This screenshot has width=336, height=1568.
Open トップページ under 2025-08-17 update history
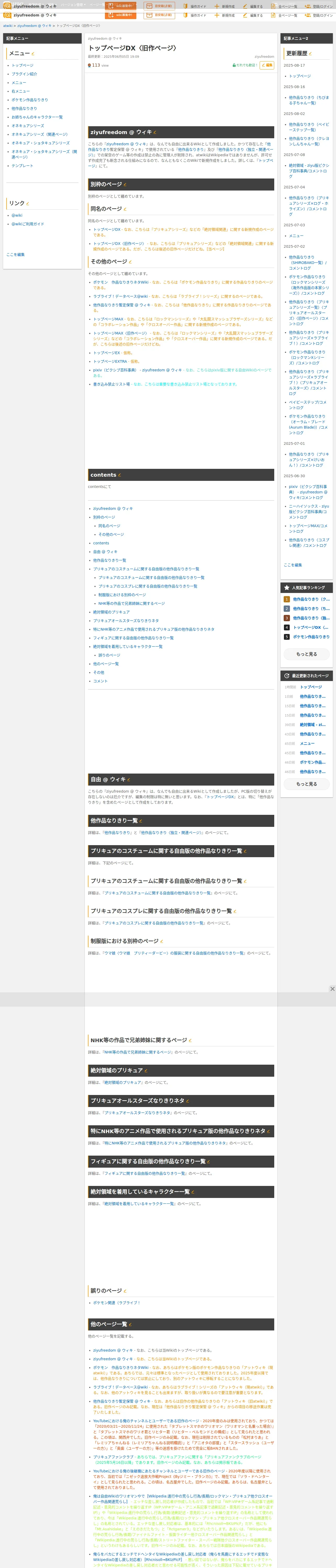[300, 76]
